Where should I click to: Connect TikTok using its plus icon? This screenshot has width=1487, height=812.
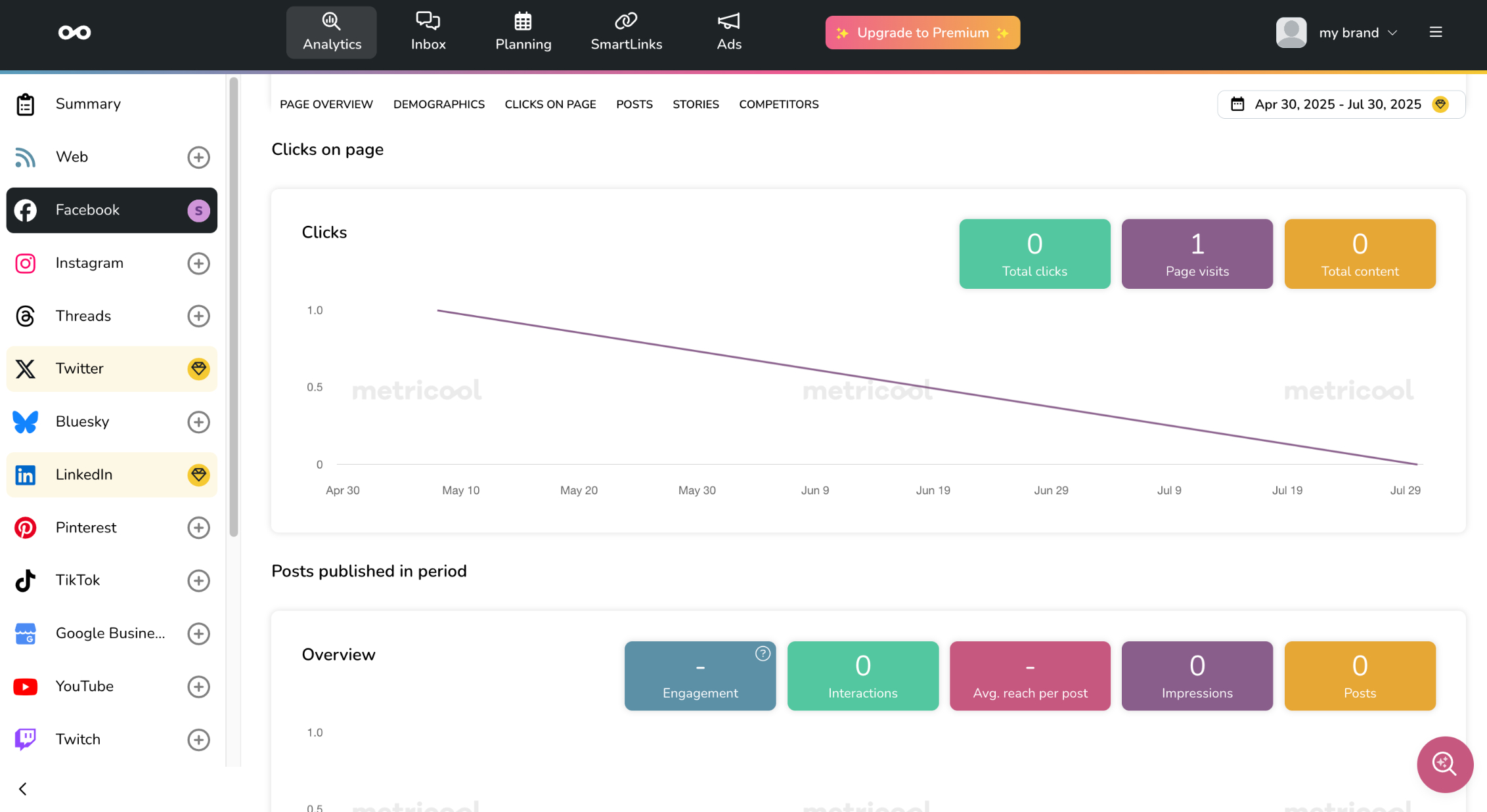(198, 581)
